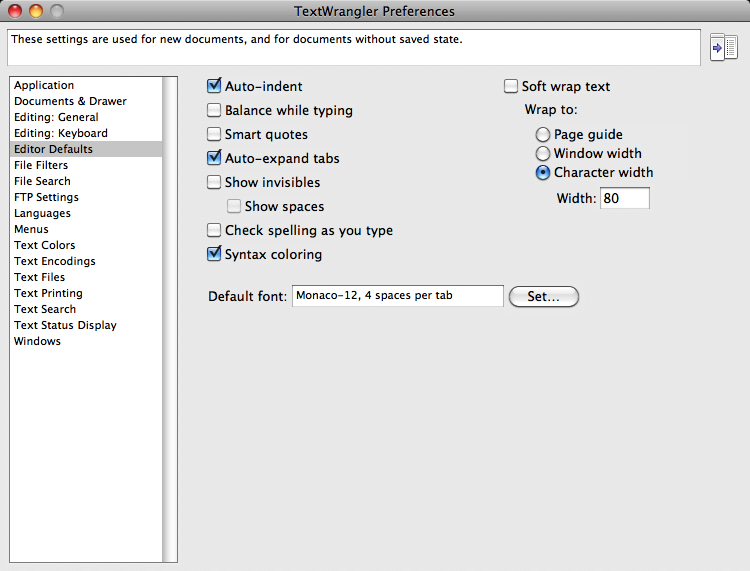The width and height of the screenshot is (750, 571).
Task: Open the Languages preferences section
Action: coord(42,214)
